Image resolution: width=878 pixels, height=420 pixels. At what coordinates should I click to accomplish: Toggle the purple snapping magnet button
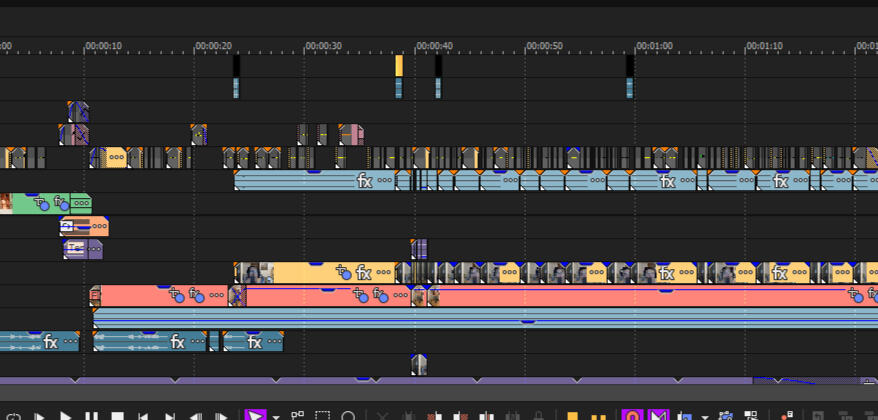[x=631, y=416]
